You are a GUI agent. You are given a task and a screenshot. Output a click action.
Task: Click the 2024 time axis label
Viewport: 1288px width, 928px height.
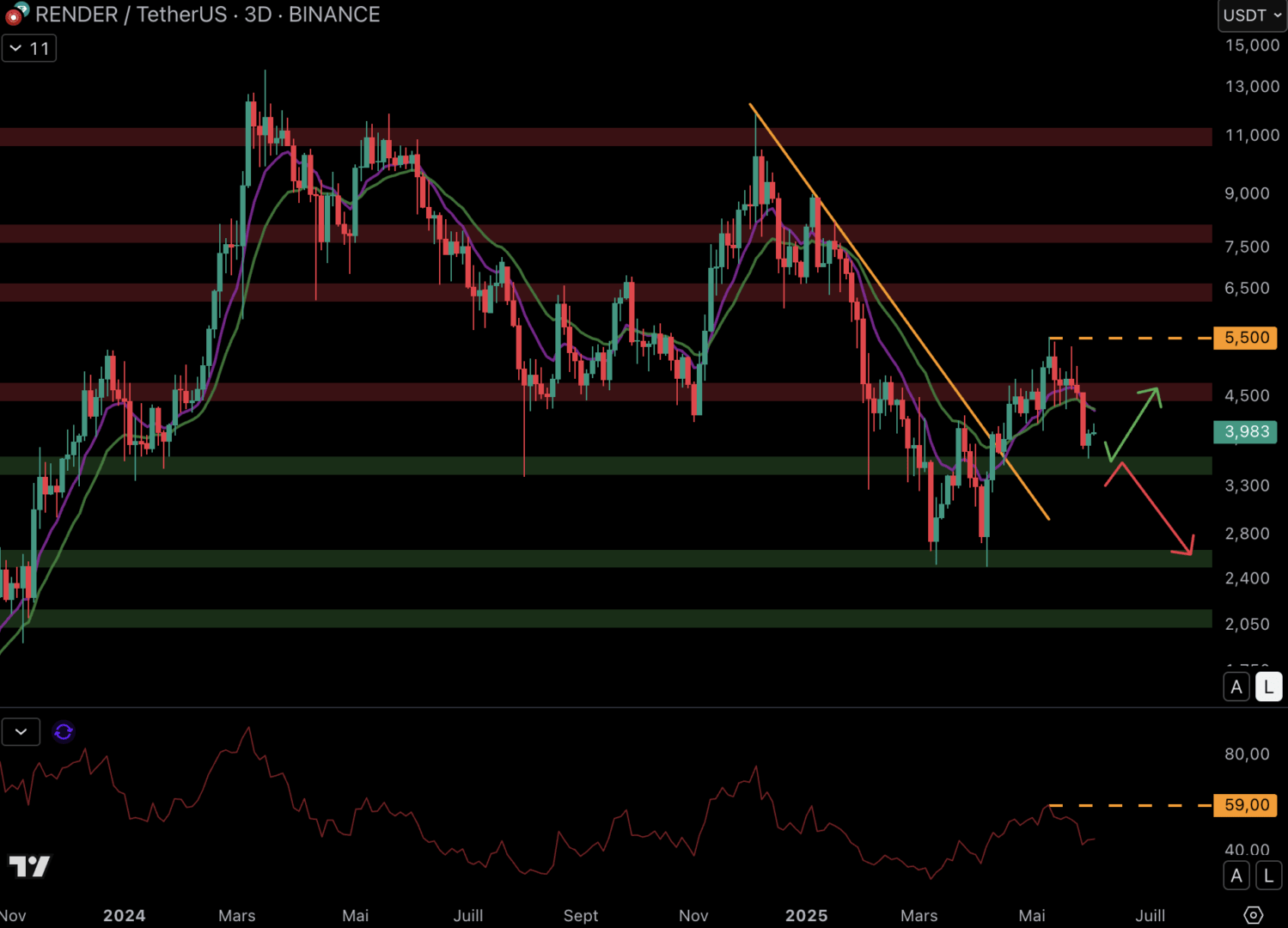click(x=124, y=915)
